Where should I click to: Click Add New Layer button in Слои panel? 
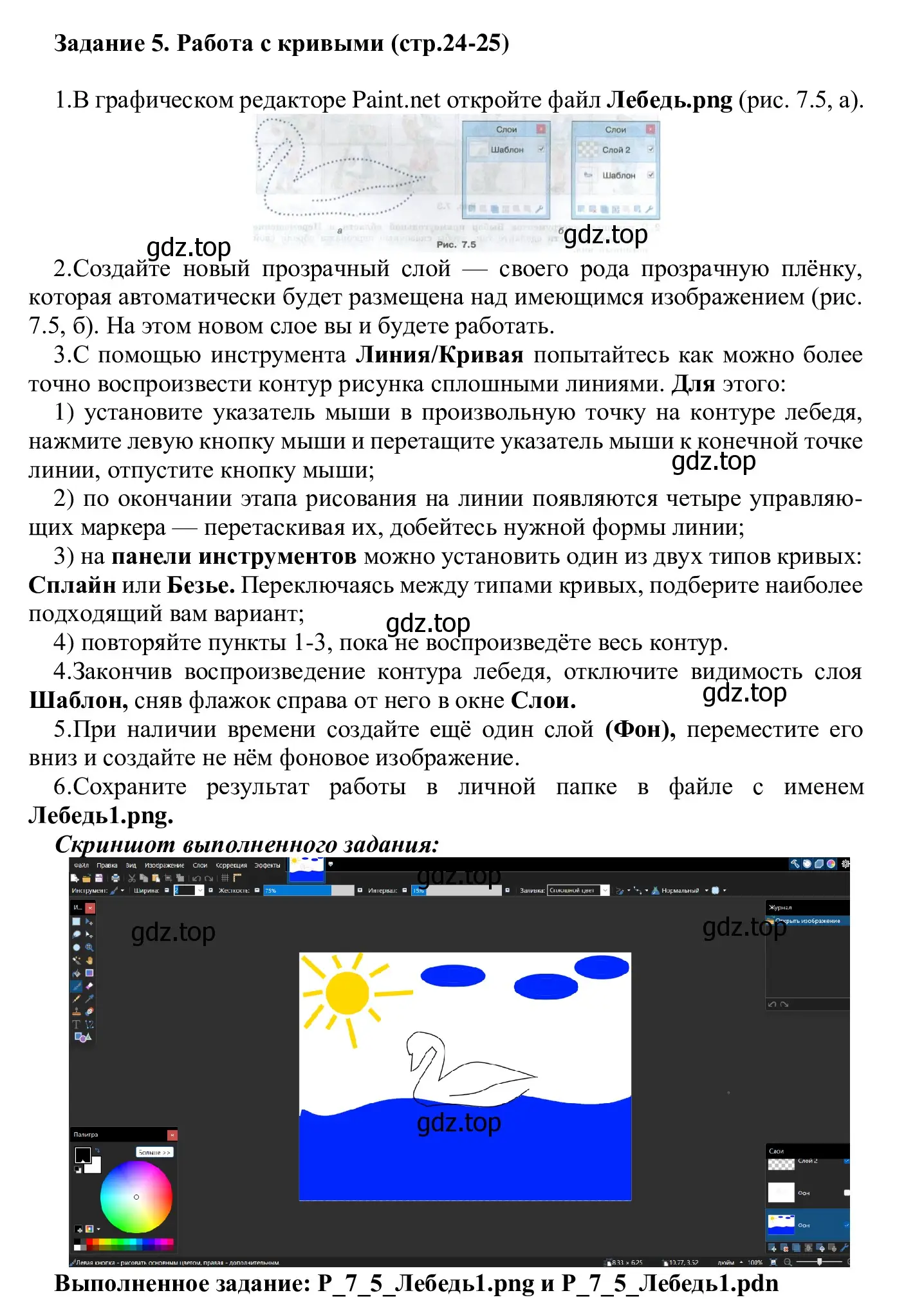pyautogui.click(x=772, y=1248)
